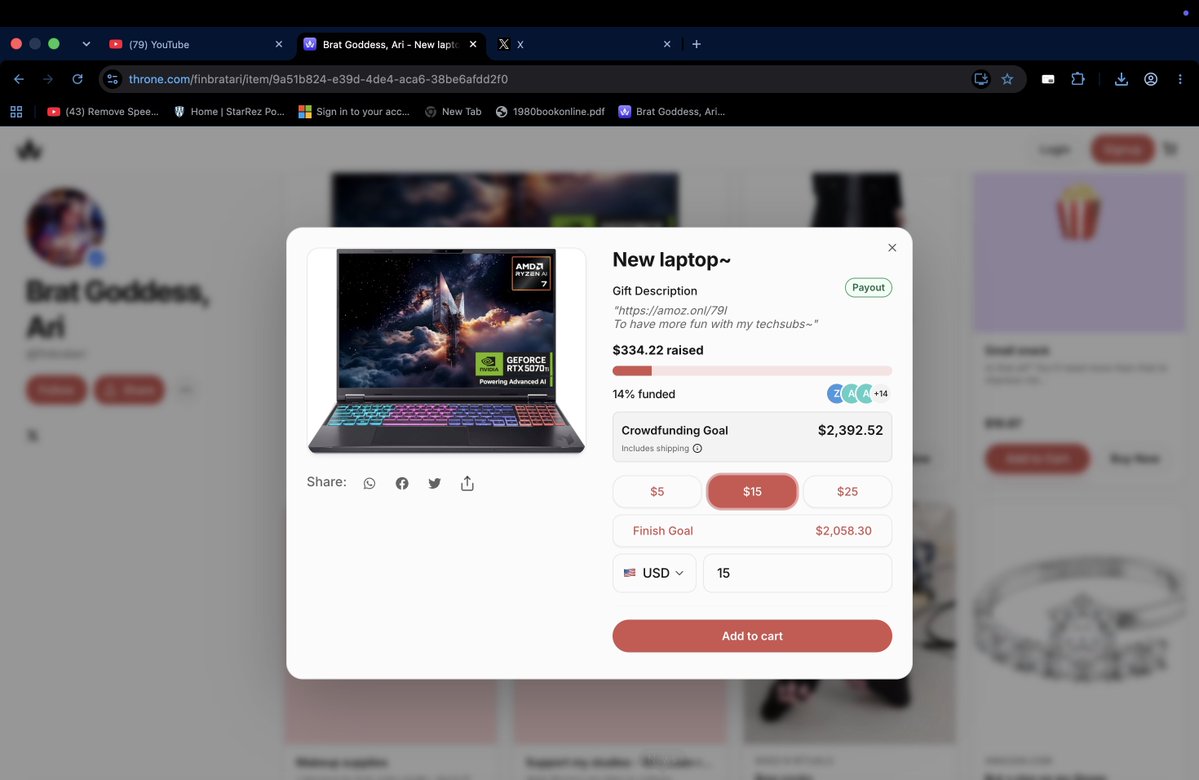Select the $25 contribution amount

847,492
